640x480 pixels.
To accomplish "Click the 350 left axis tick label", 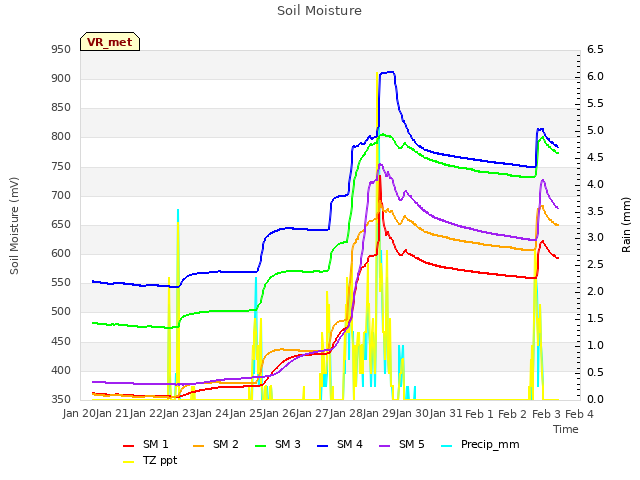I will point(61,399).
